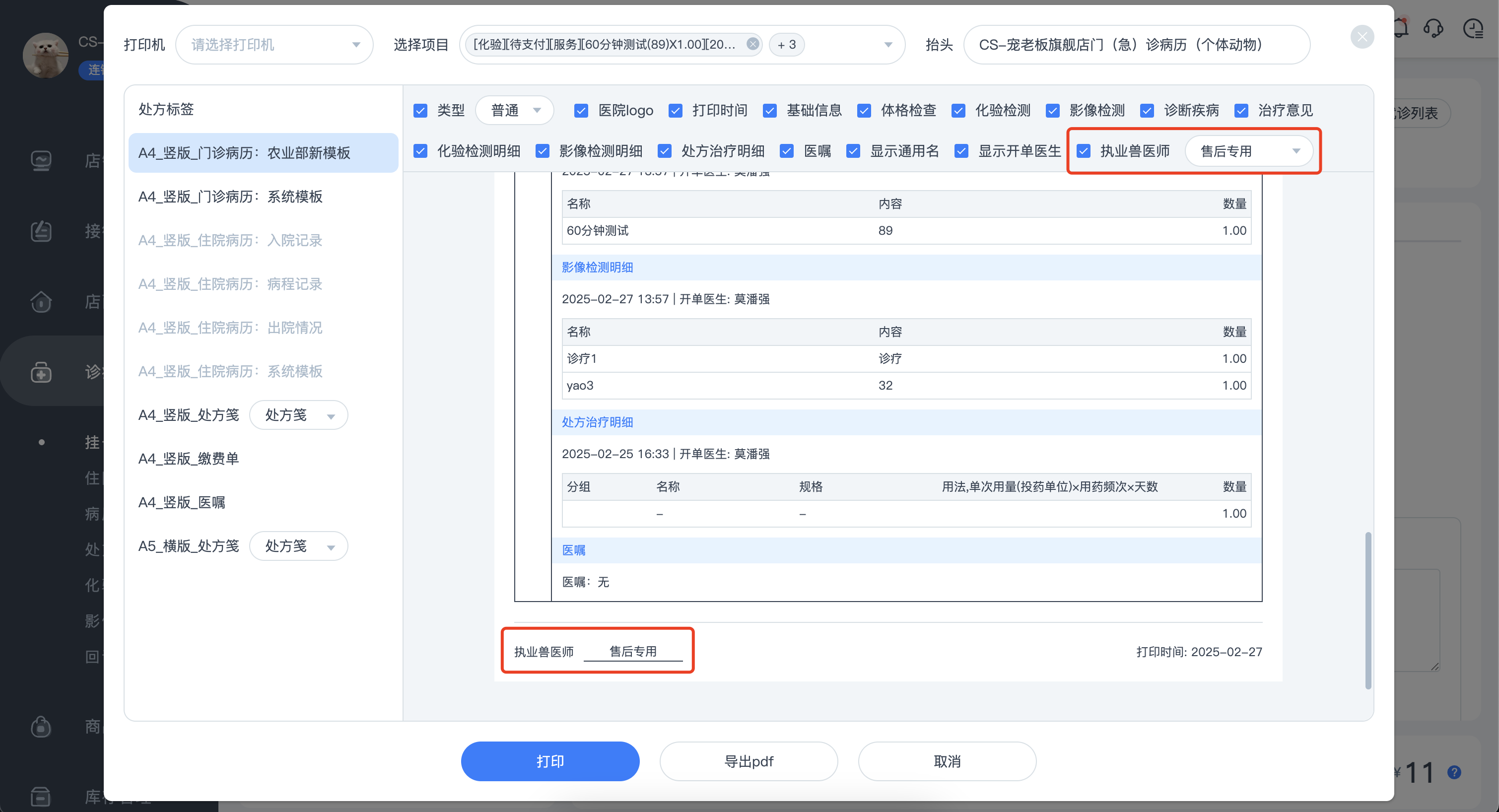Select A4_竖版_住院病历：出院情况

pyautogui.click(x=230, y=328)
